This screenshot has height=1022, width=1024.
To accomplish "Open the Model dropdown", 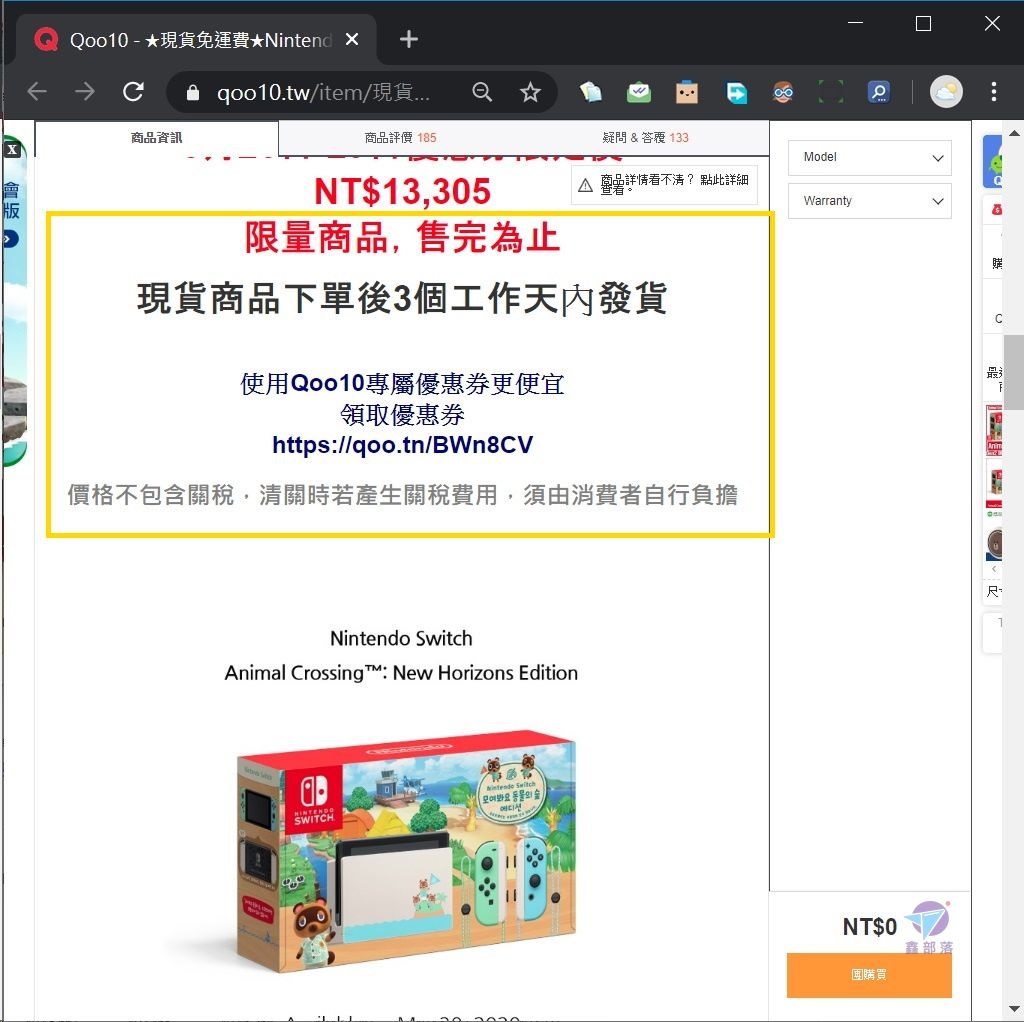I will [x=869, y=157].
